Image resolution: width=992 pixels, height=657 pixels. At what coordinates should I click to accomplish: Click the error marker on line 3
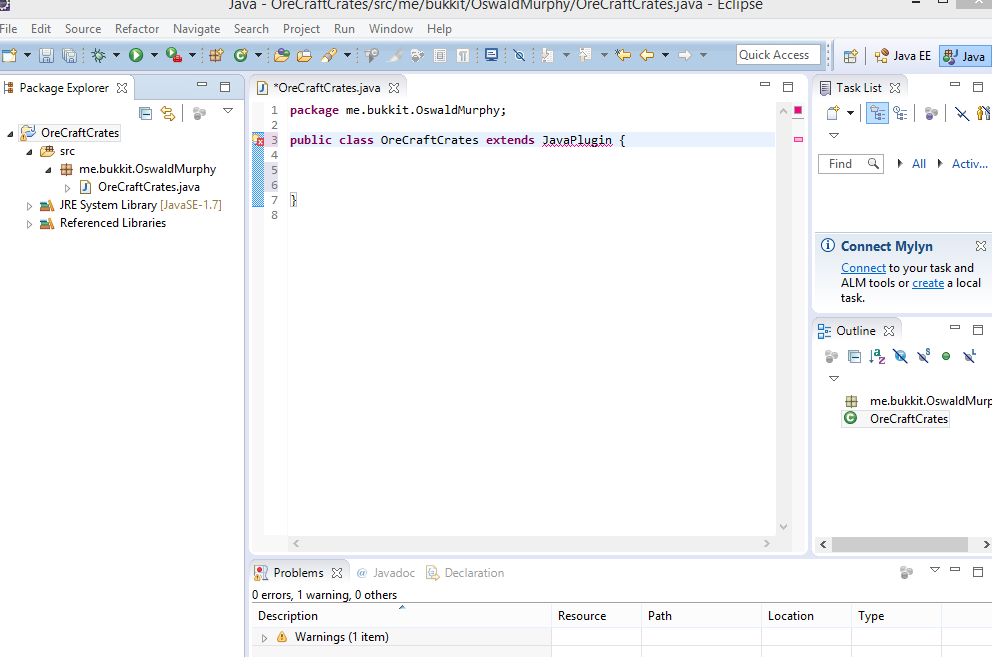(258, 140)
